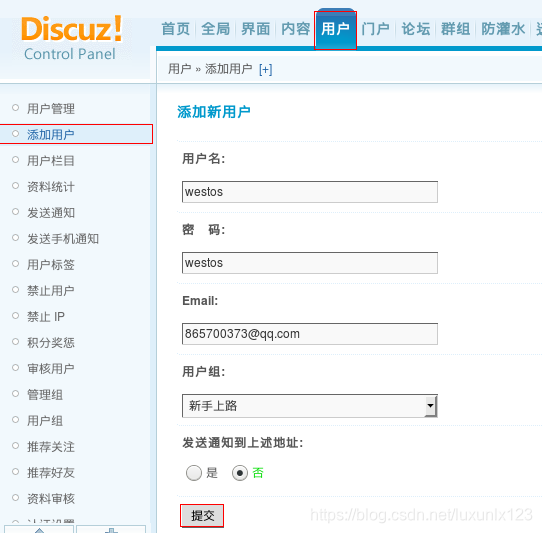Open 用户标签 in the sidebar
The image size is (542, 533).
(51, 265)
